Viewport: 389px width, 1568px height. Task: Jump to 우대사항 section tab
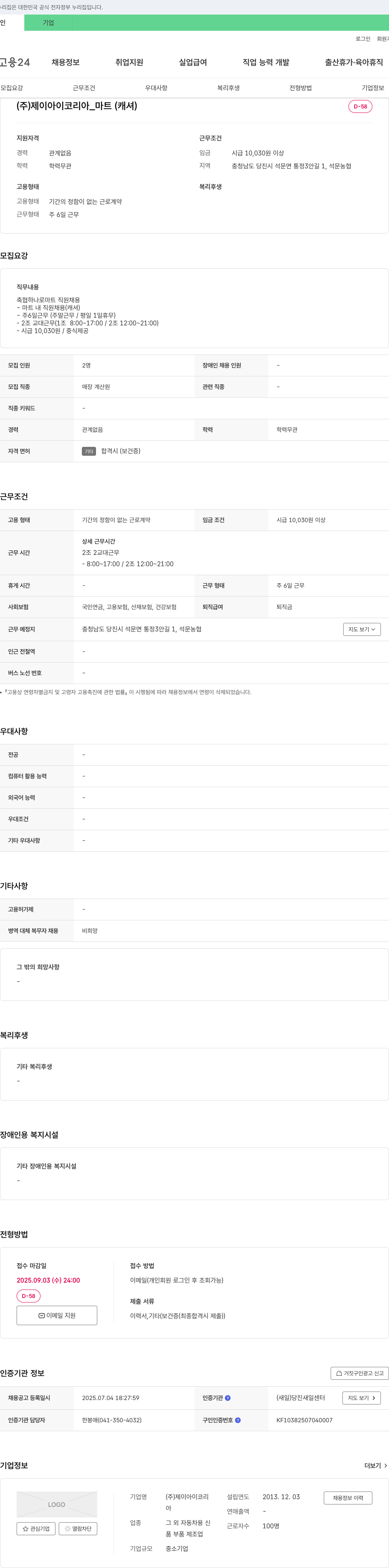[156, 88]
